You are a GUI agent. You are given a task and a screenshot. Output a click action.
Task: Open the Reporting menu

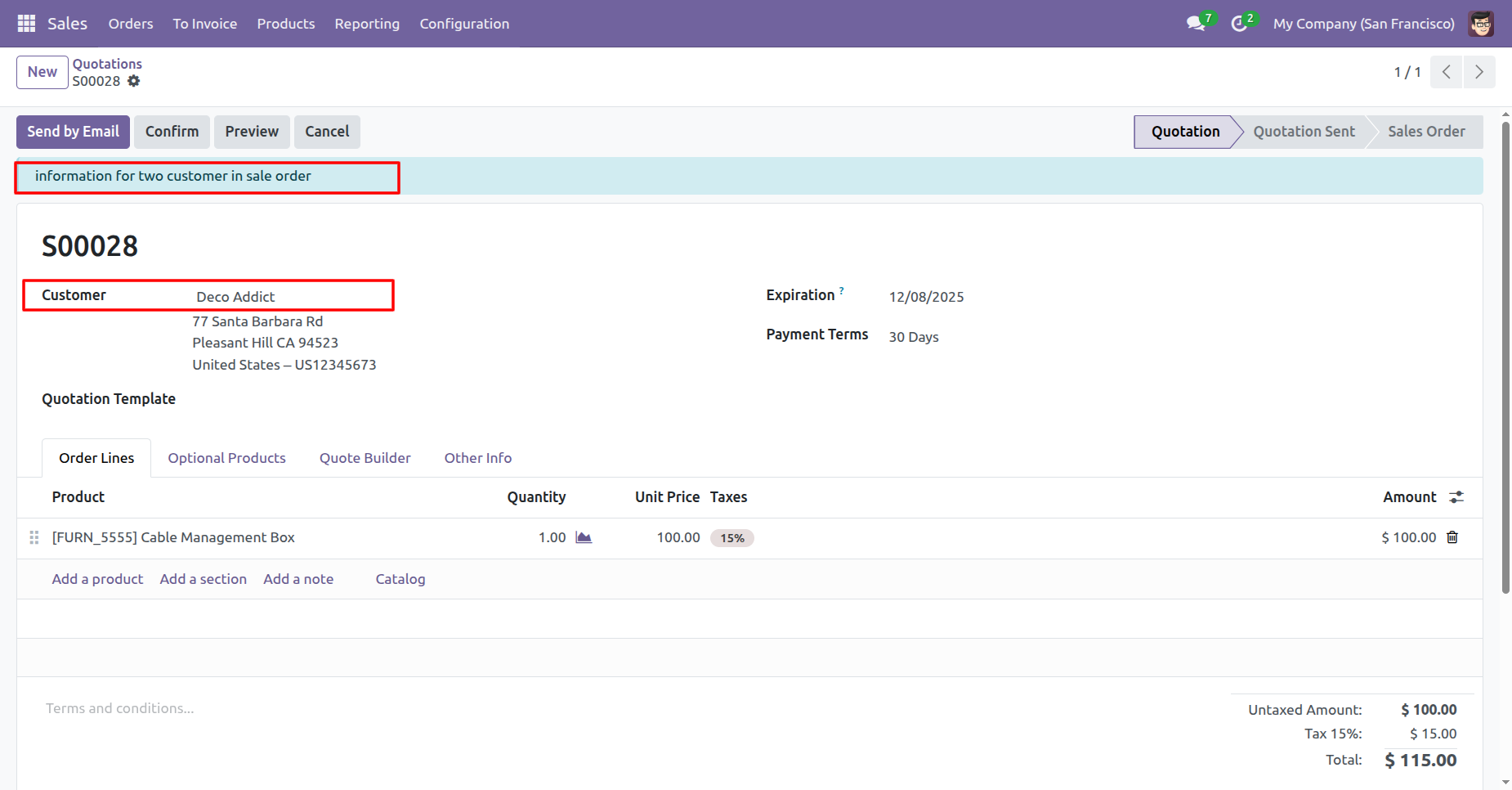[367, 24]
